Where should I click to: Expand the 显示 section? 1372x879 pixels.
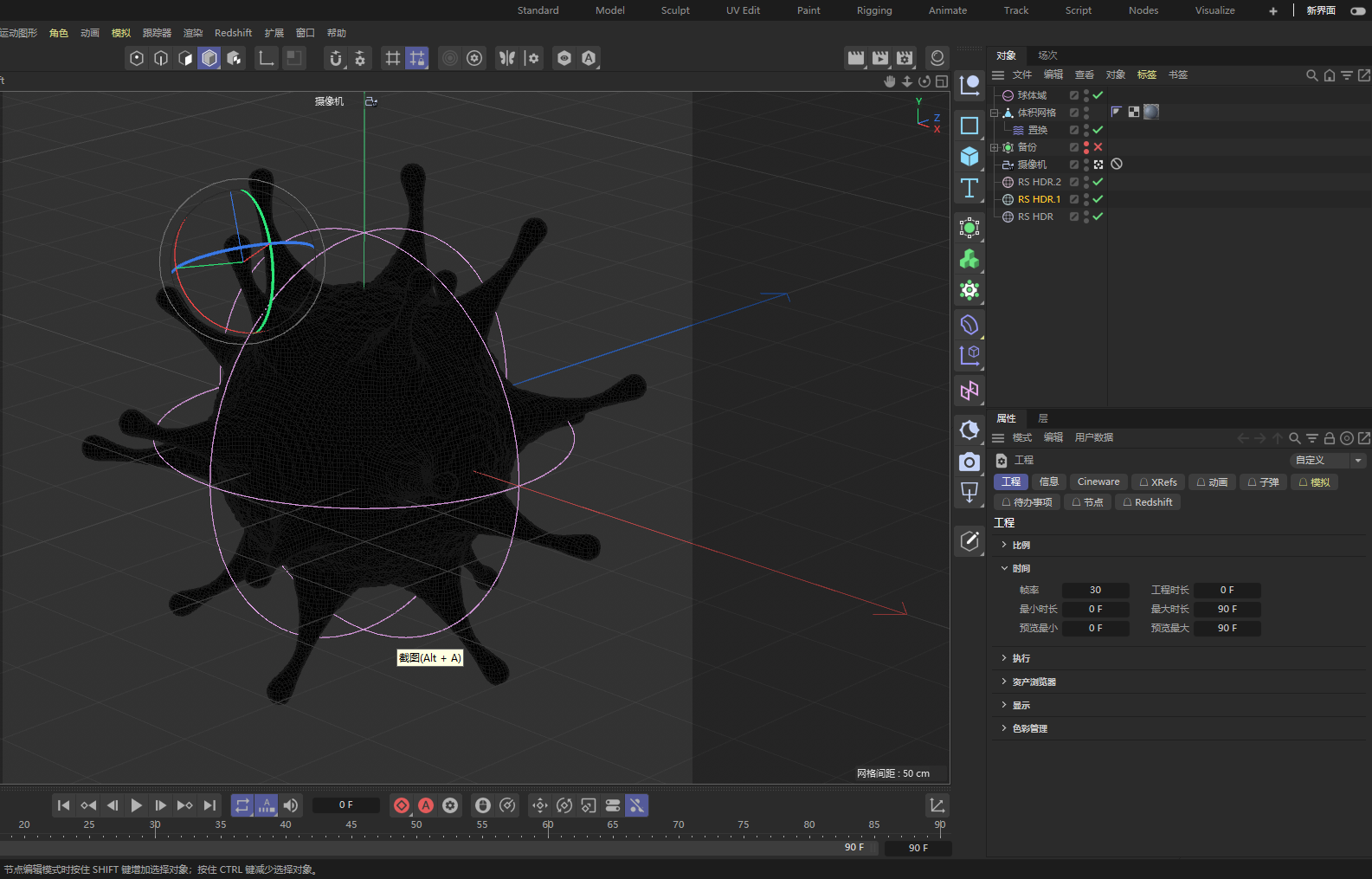point(1004,705)
